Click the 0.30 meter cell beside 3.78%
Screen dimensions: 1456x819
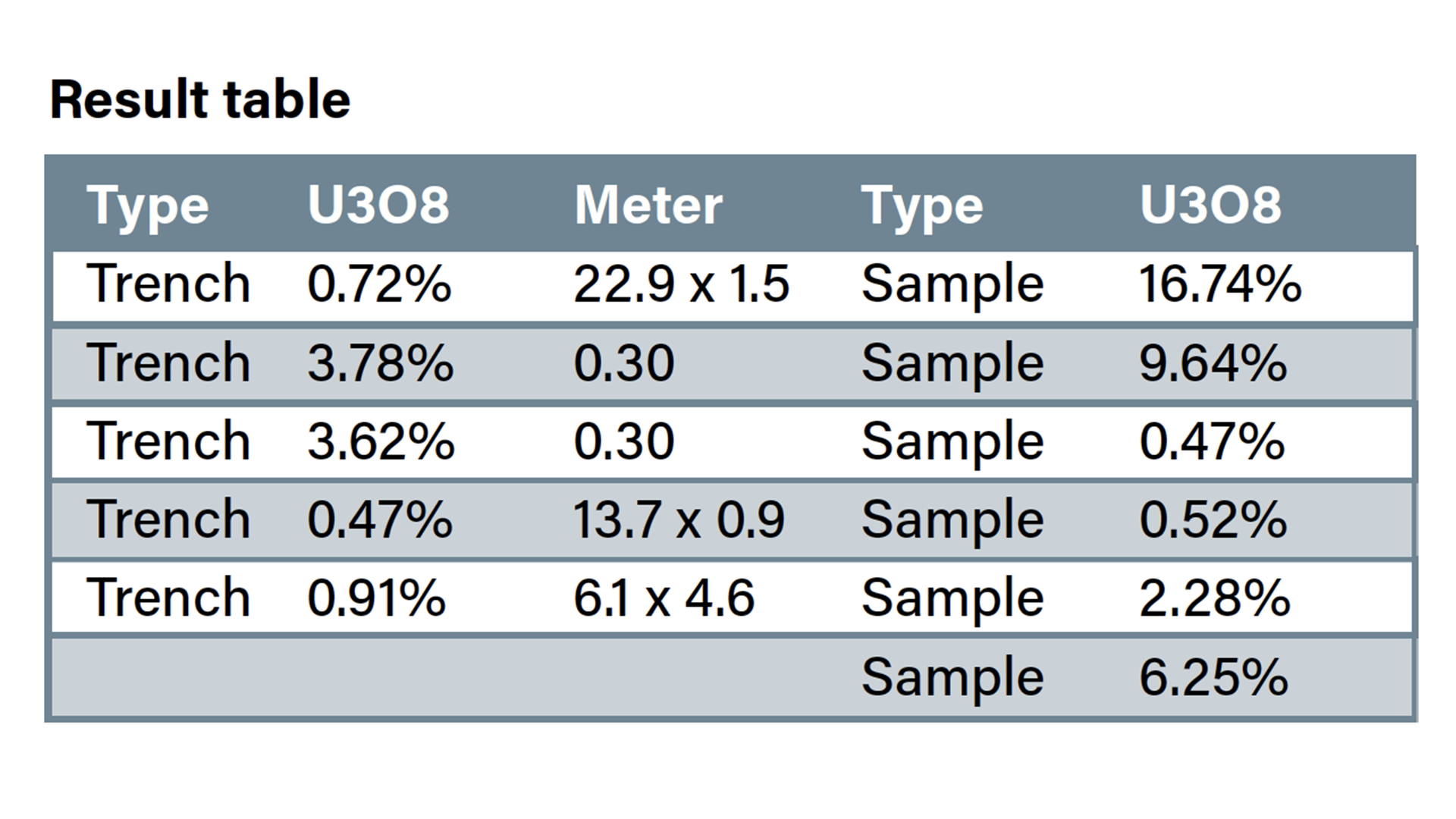pos(624,363)
